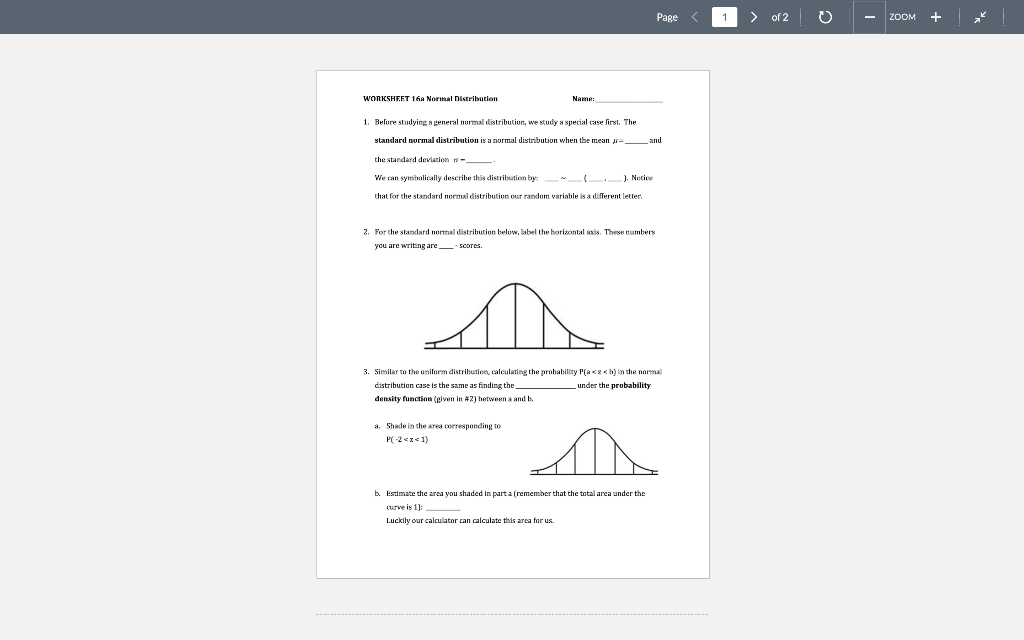Click the blank line after 'curve is 1):'
1024x640 pixels.
[445, 506]
